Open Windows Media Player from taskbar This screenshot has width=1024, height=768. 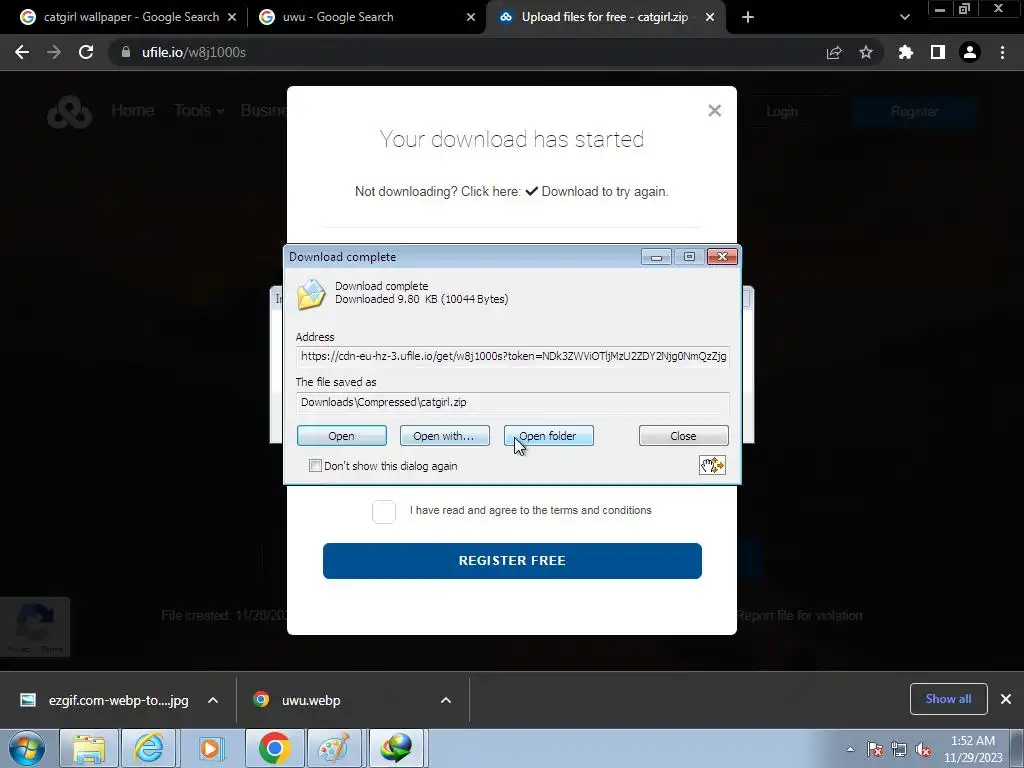tap(210, 748)
